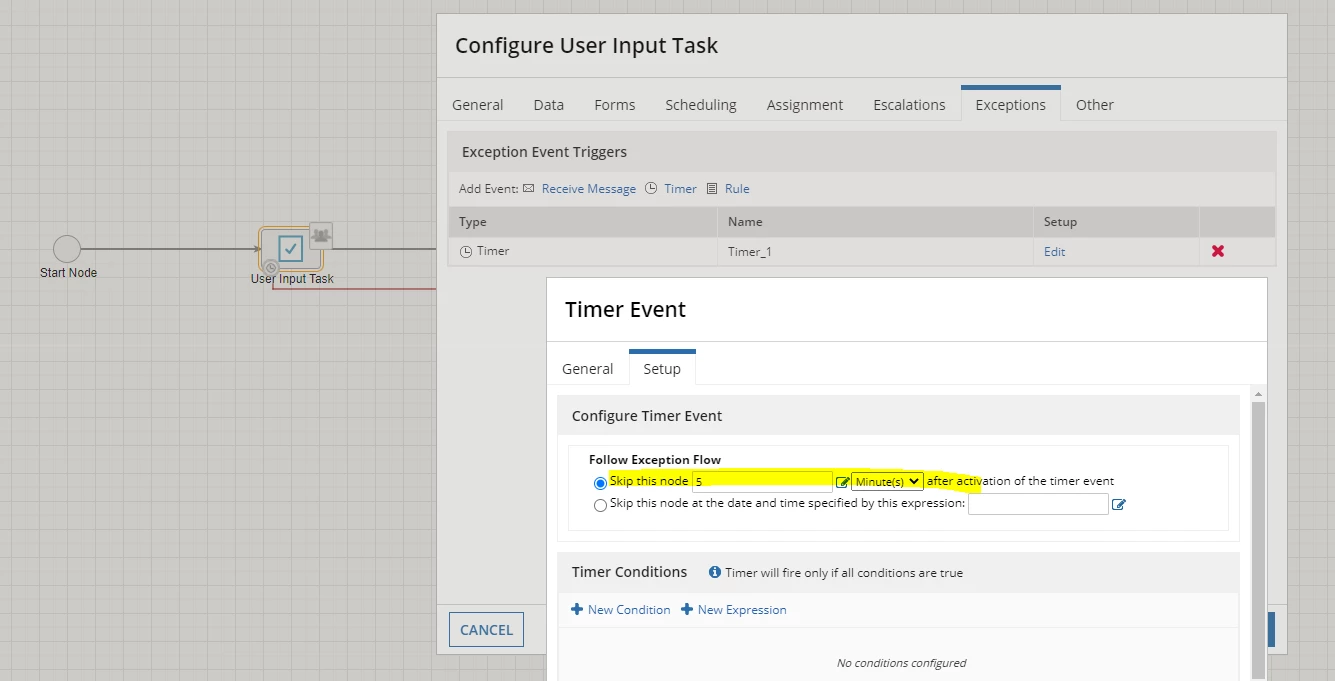Select the Start Node circle
This screenshot has width=1335, height=681.
pos(67,249)
